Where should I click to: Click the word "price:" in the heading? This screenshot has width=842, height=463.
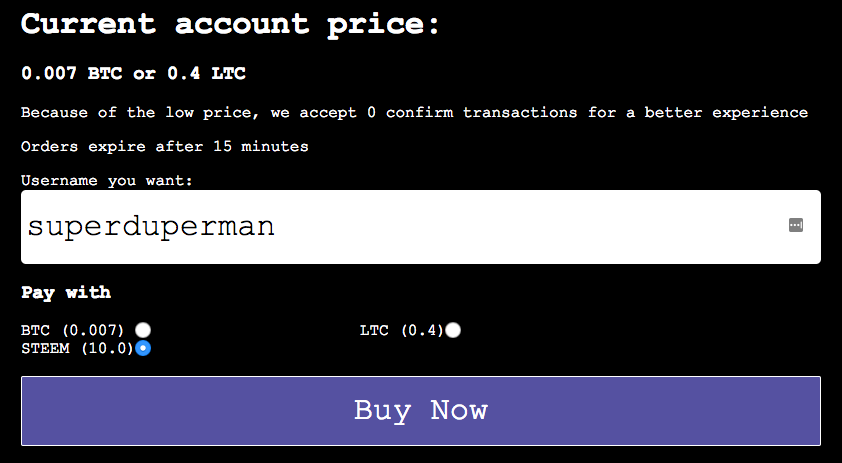384,24
